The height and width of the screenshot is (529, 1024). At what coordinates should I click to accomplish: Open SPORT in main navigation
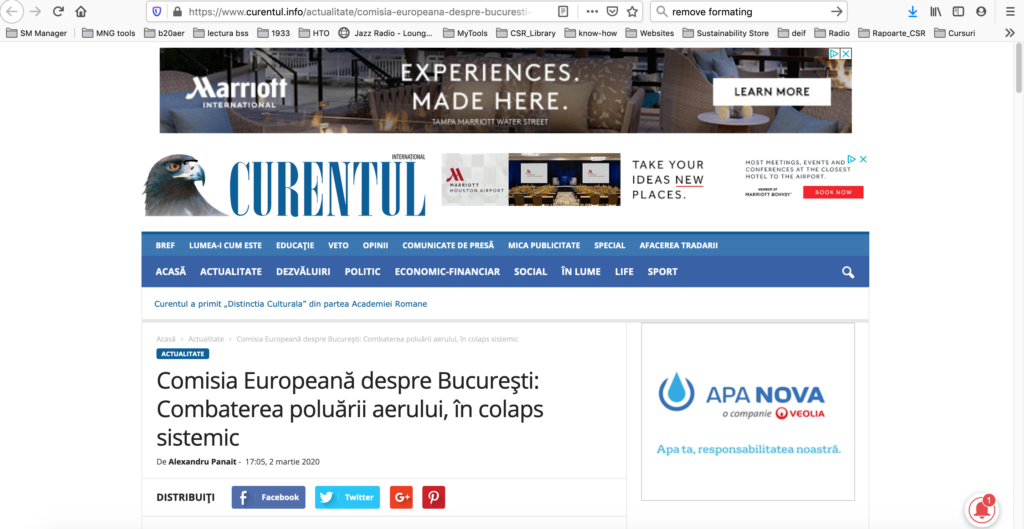point(662,272)
